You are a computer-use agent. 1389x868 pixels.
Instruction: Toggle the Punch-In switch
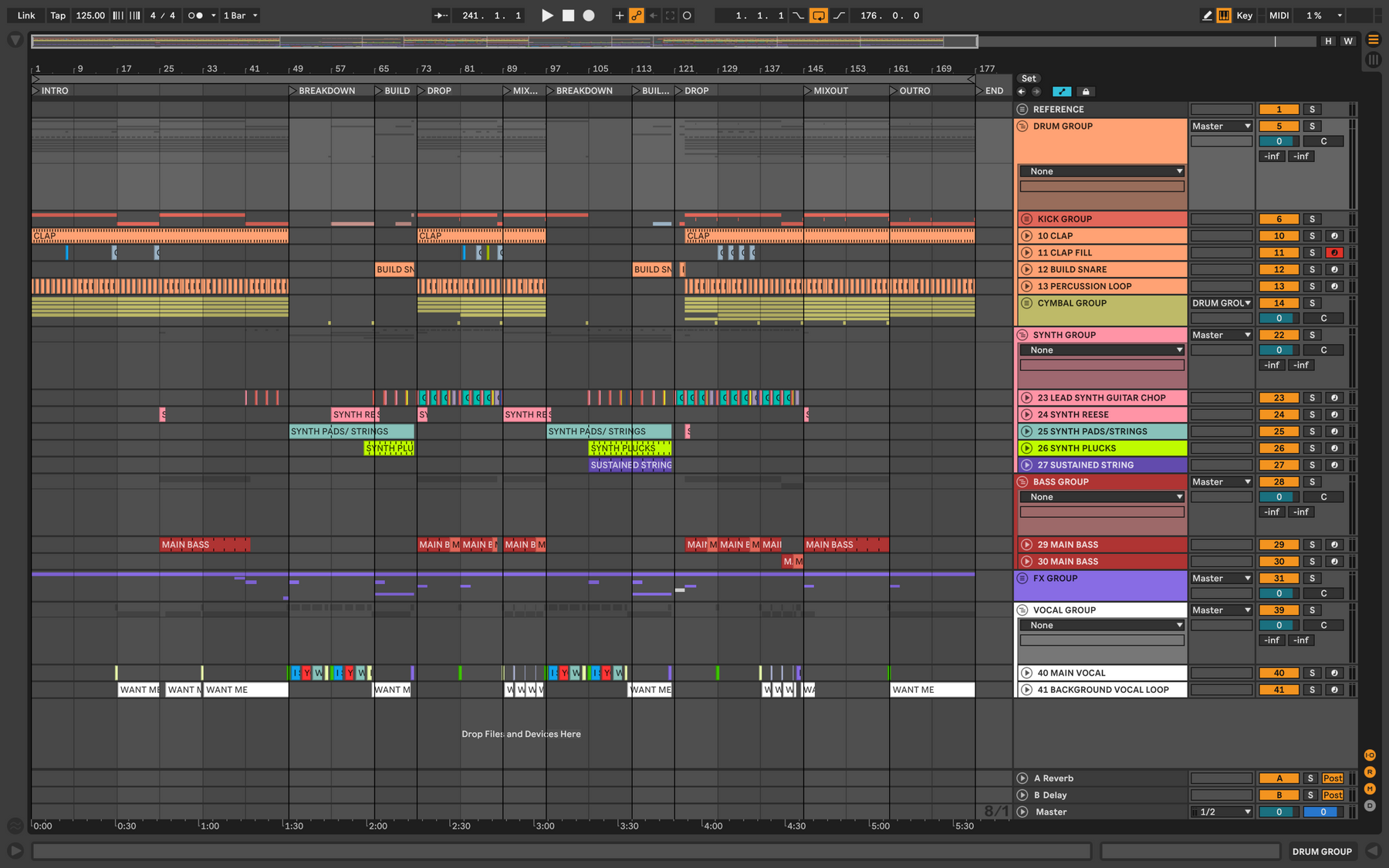[x=799, y=15]
